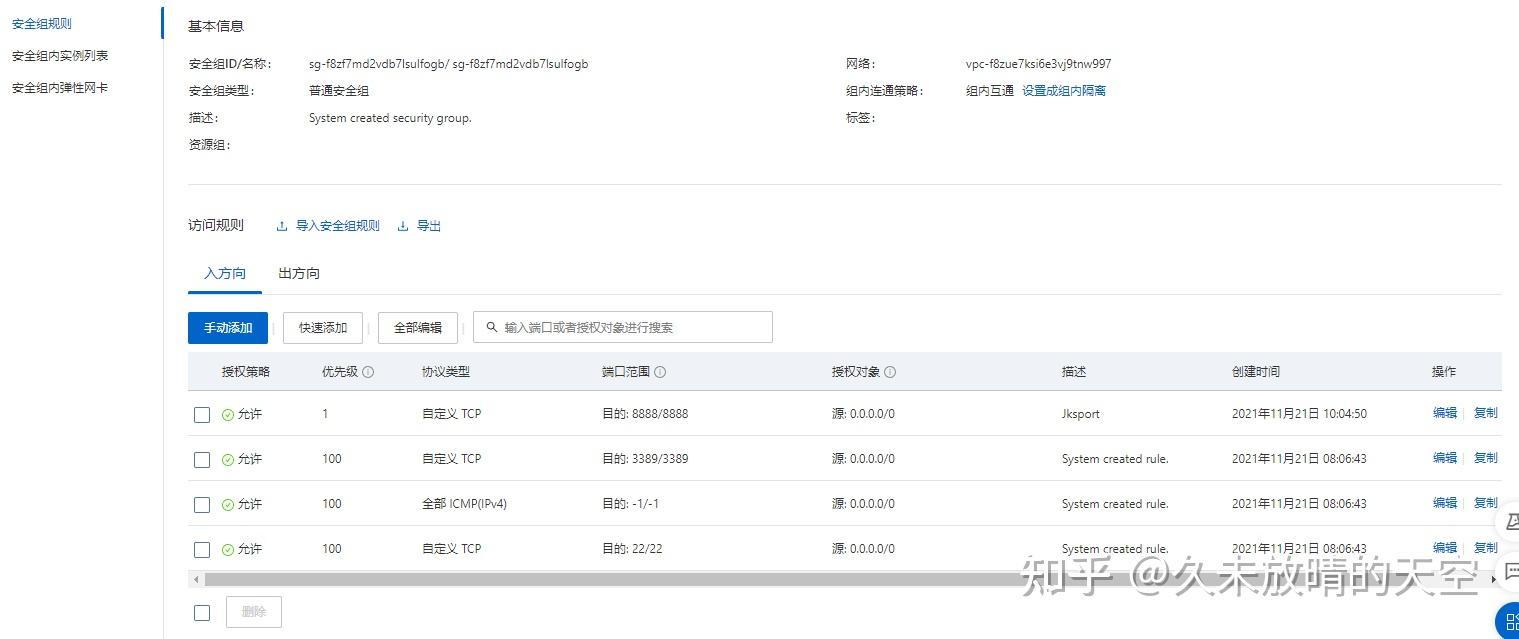This screenshot has width=1519, height=639.
Task: Click the green allow icon in the 3389 row
Action: click(228, 460)
